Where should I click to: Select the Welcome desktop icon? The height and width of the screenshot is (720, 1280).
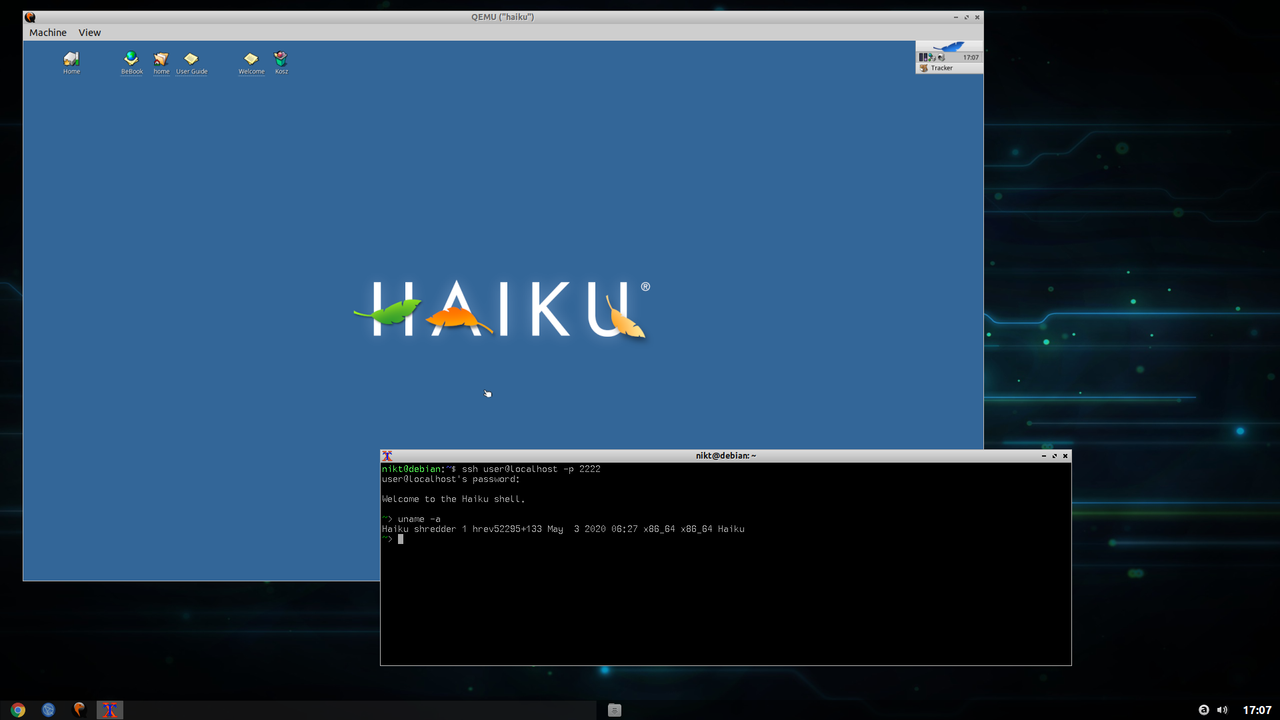coord(251,63)
